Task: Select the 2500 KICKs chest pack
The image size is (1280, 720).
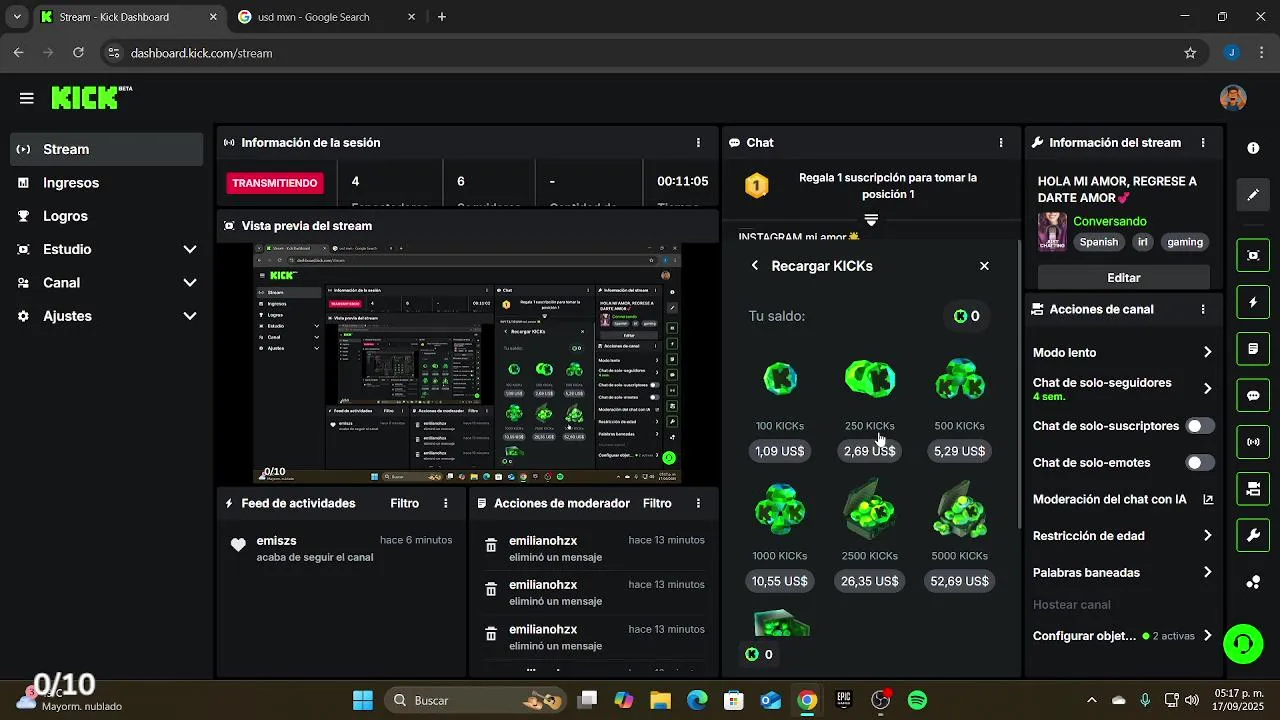Action: tap(869, 510)
